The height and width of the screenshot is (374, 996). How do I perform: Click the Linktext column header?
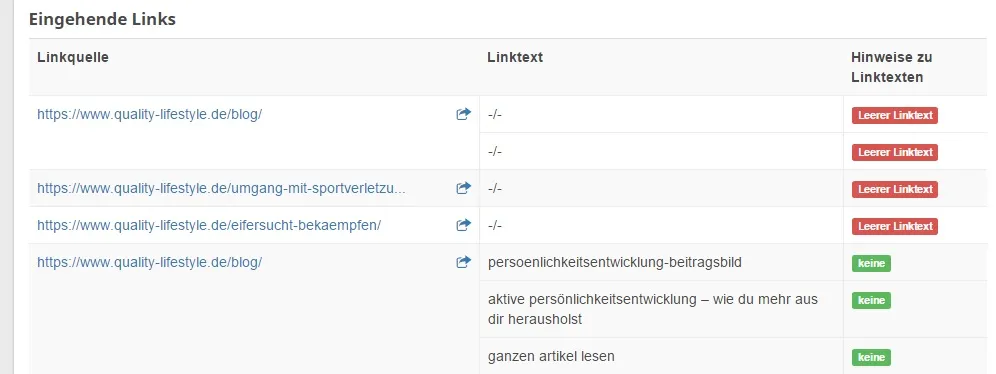coord(515,57)
